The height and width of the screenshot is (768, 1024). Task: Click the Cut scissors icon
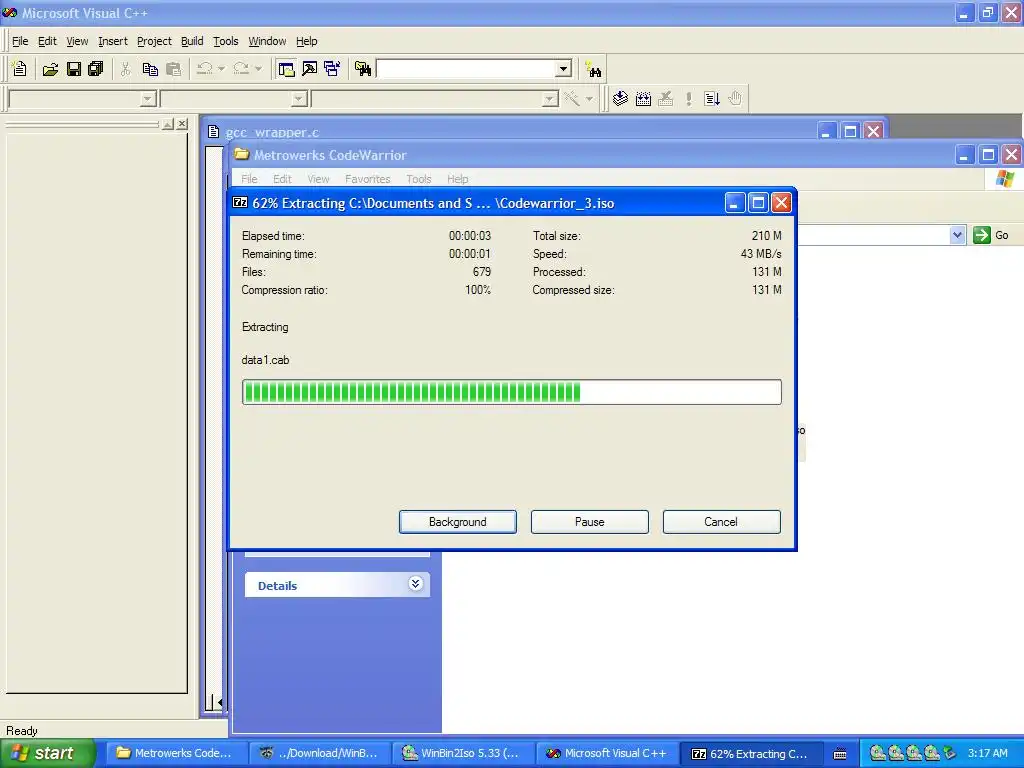125,69
